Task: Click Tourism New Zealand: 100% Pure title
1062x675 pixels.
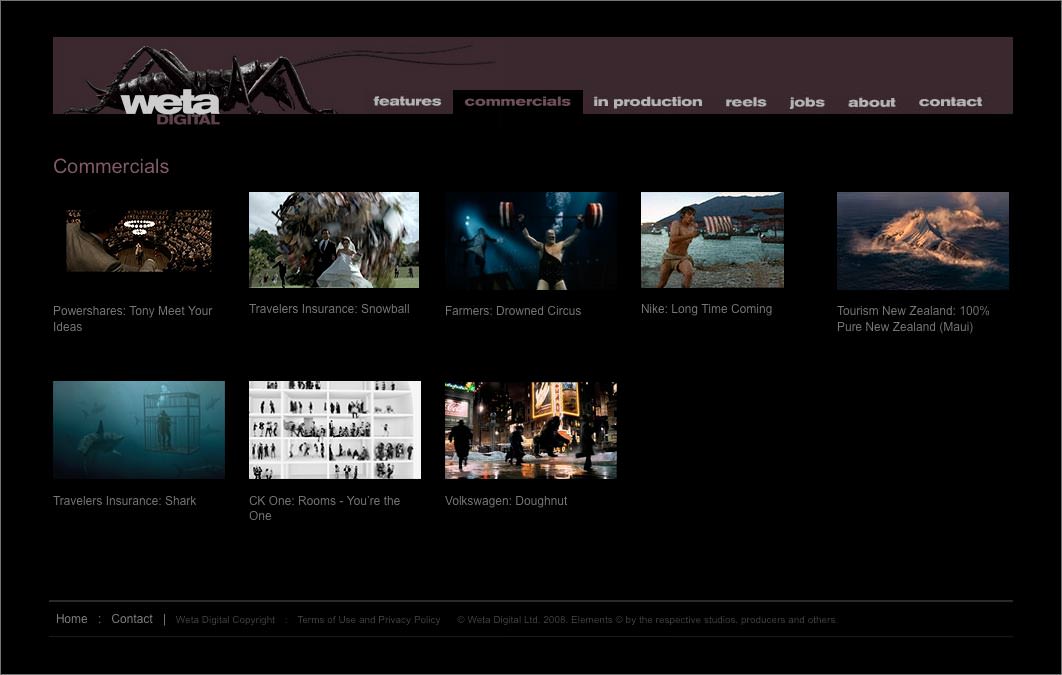Action: (913, 318)
